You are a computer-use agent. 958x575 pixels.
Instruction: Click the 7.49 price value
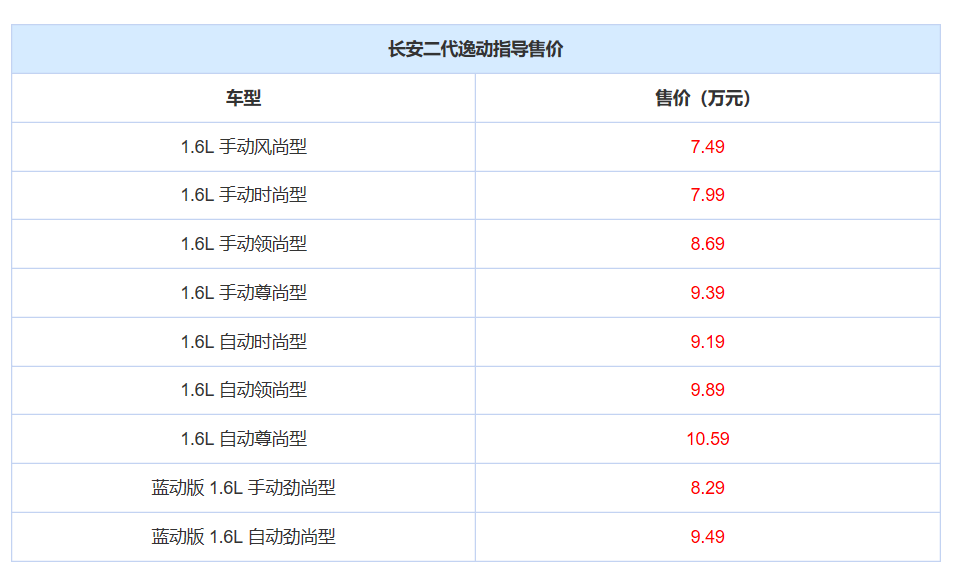click(x=708, y=147)
